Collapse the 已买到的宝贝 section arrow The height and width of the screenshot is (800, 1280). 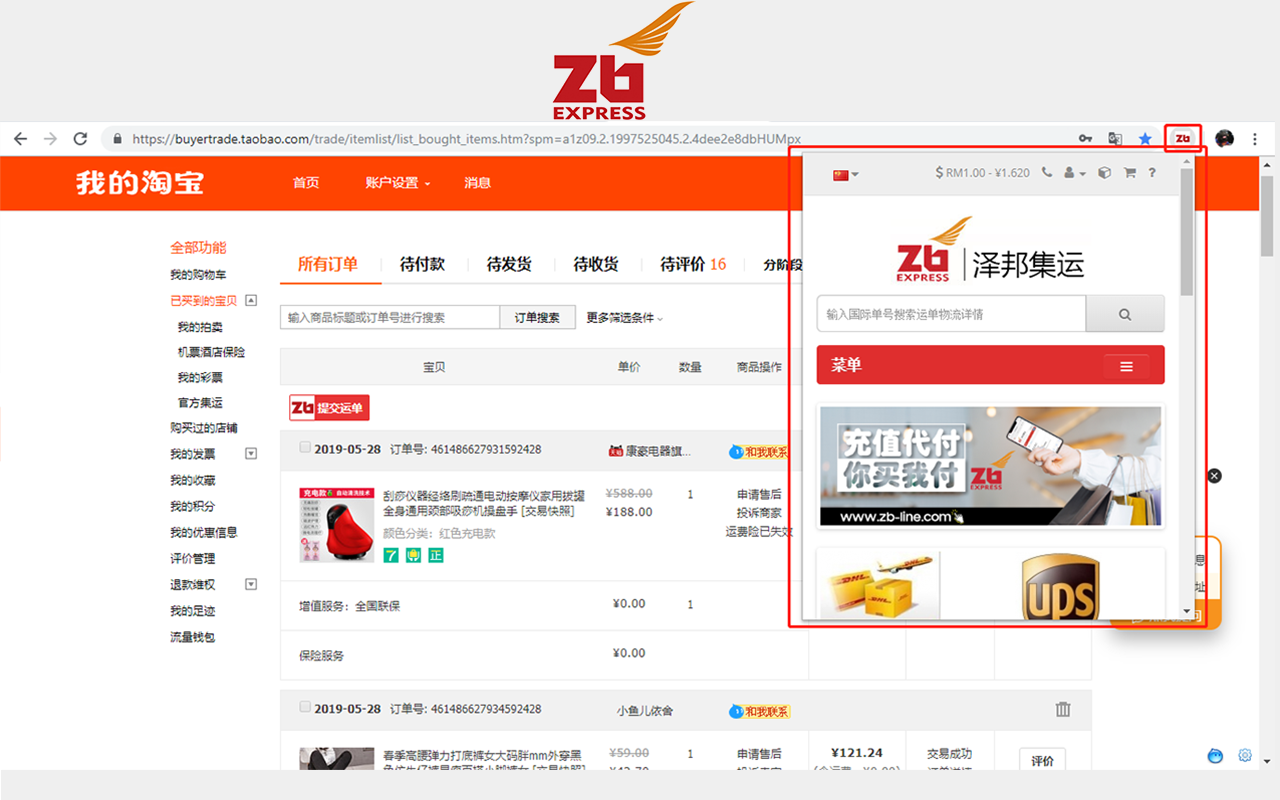251,300
